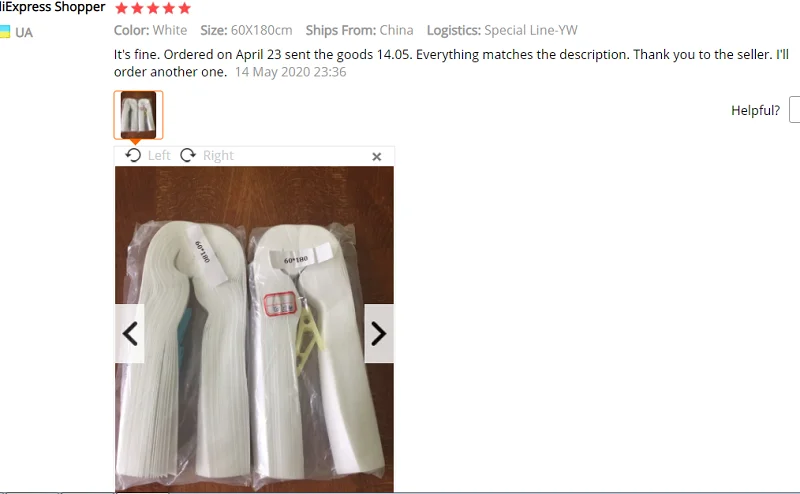Viewport: 800px width, 494px height.
Task: Click the Ukraine flag icon
Action: click(x=5, y=32)
